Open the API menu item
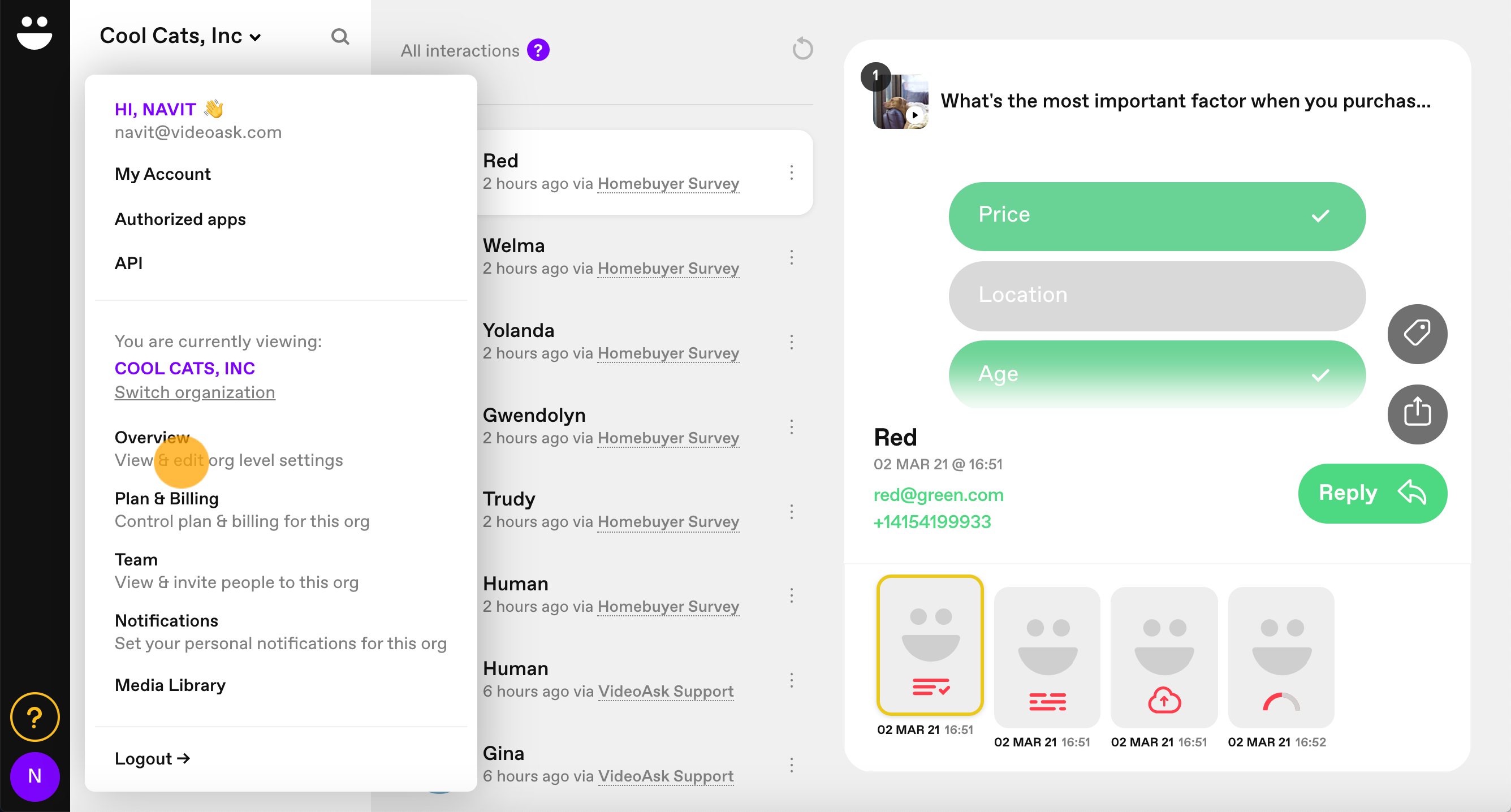 click(128, 264)
